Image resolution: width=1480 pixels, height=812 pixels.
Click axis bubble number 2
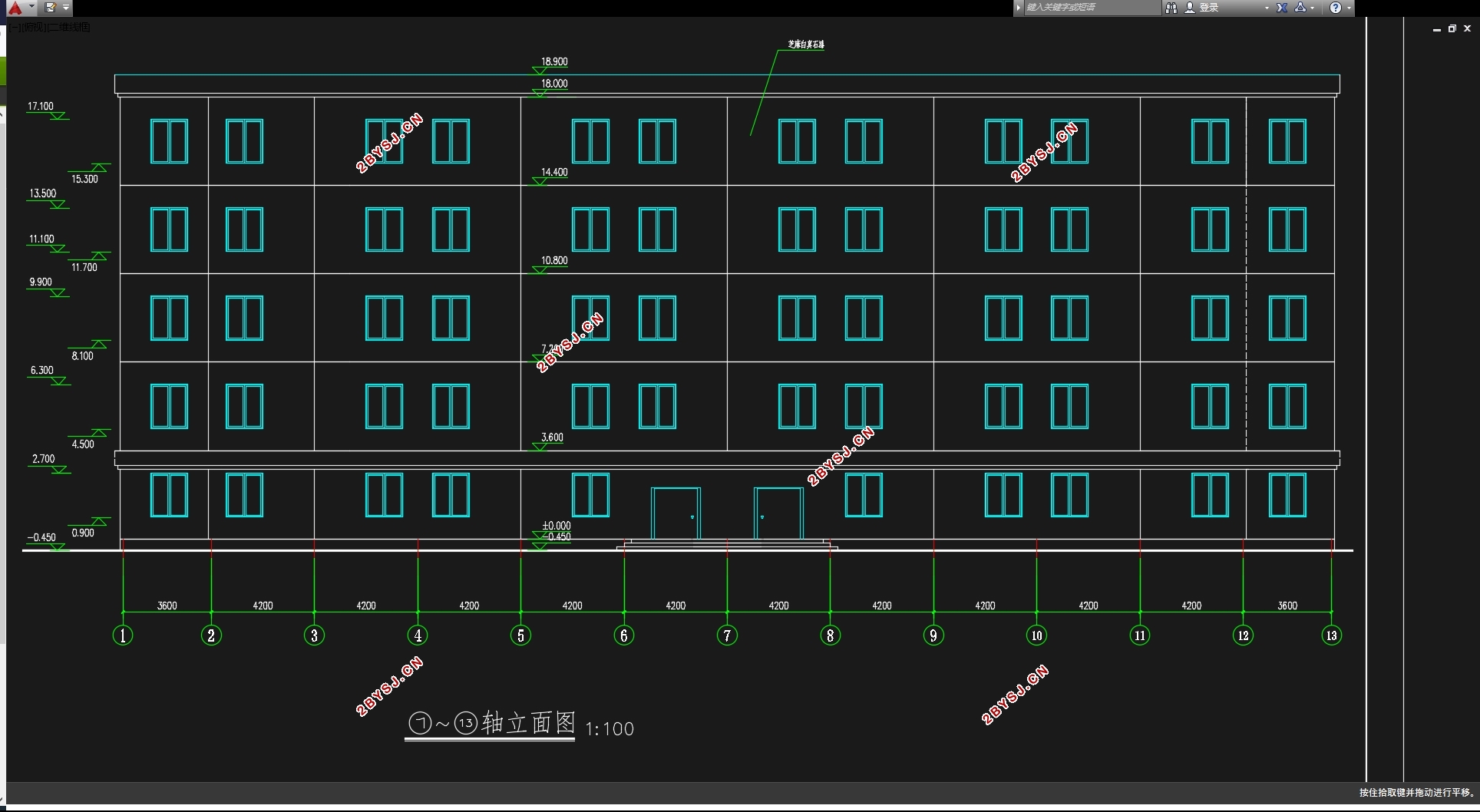(x=211, y=635)
